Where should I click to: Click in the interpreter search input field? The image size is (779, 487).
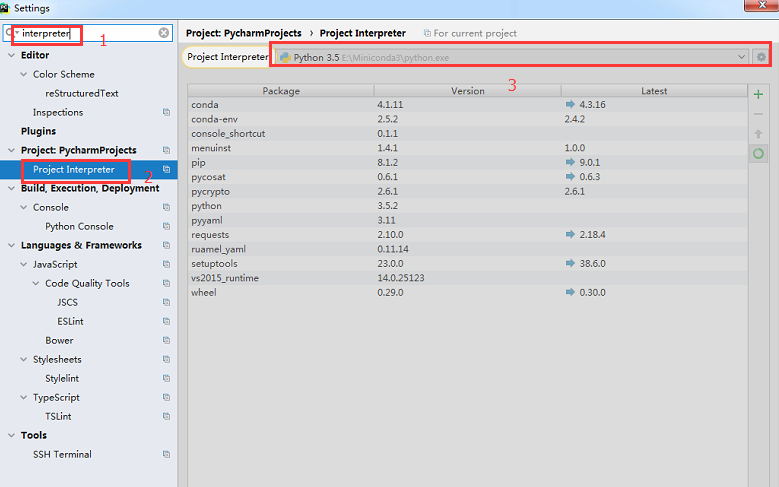pos(89,33)
